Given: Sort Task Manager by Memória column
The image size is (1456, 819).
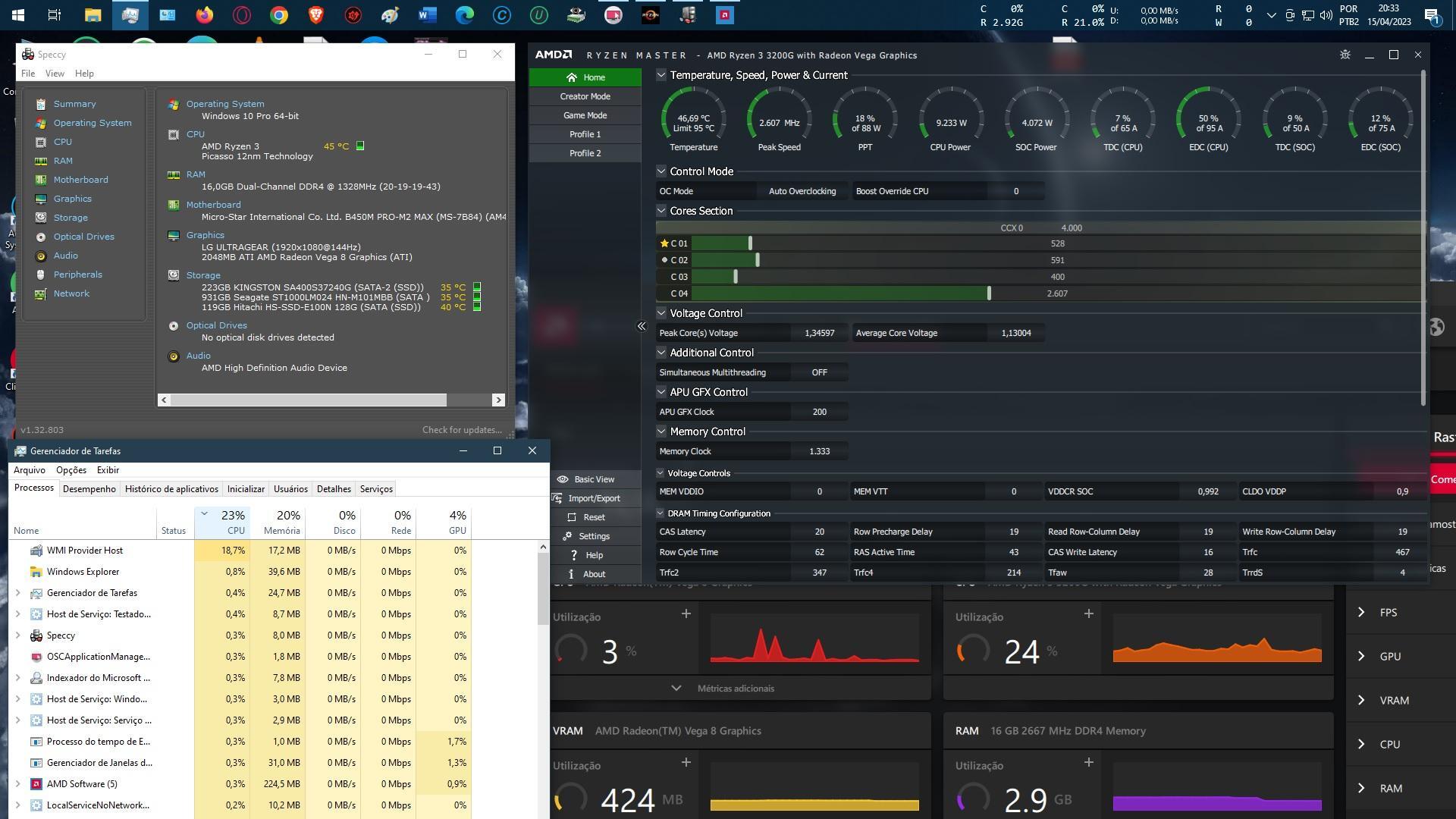Looking at the screenshot, I should pyautogui.click(x=278, y=522).
